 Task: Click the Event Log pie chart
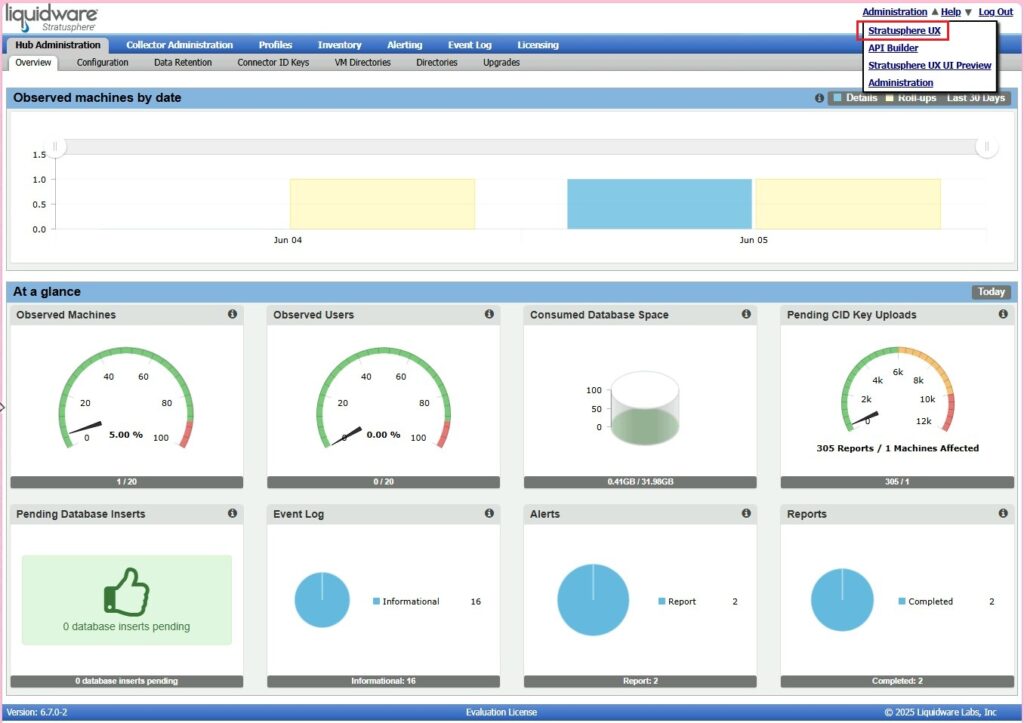[x=322, y=600]
